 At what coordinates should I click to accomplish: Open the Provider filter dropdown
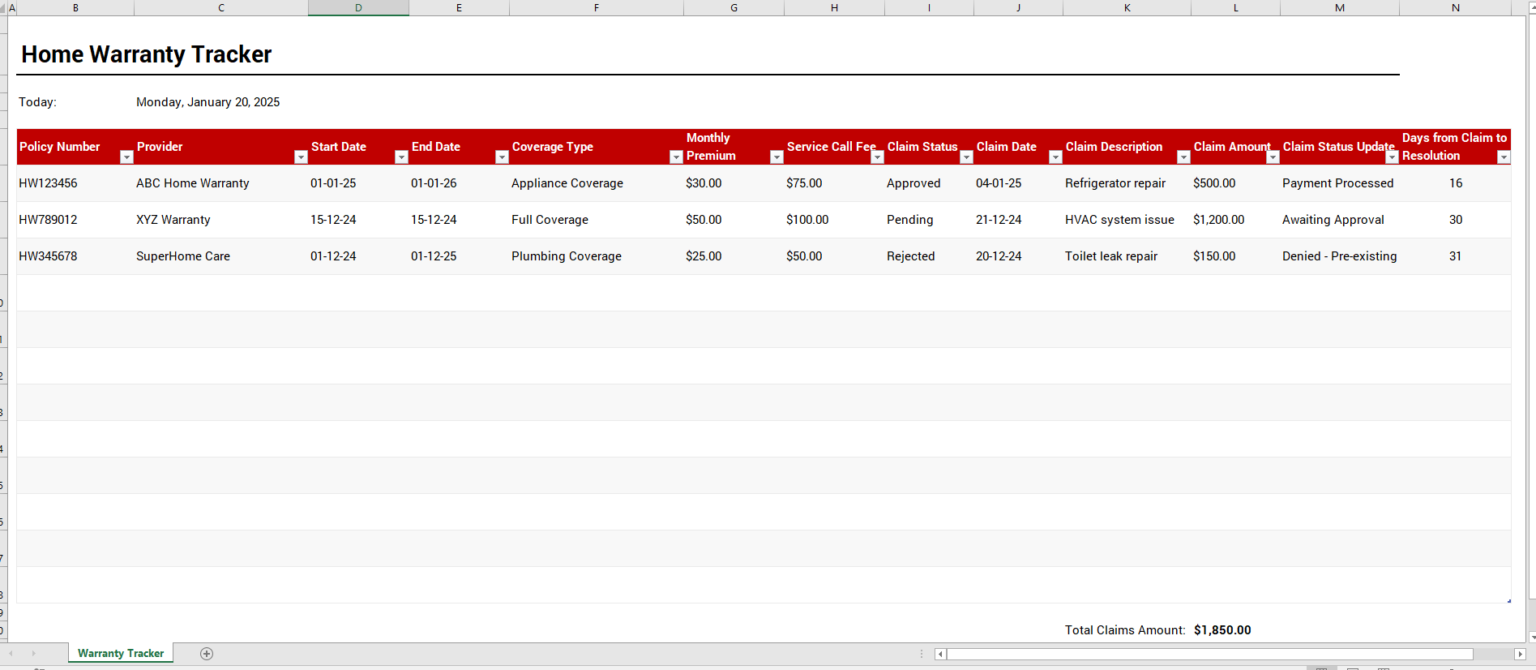(300, 157)
